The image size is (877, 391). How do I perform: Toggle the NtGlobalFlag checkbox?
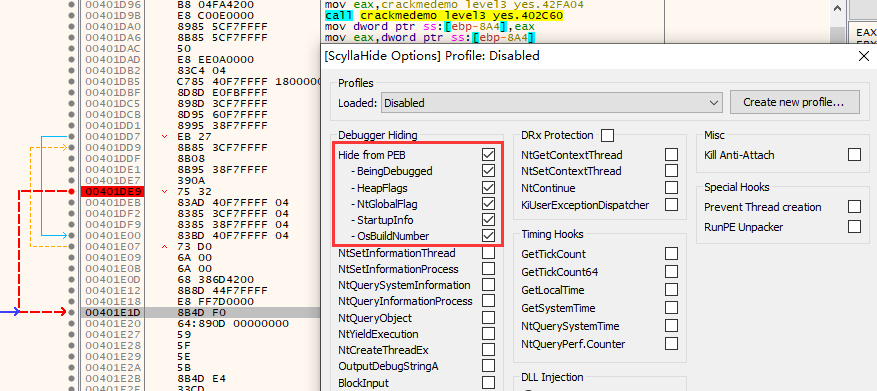coord(488,203)
